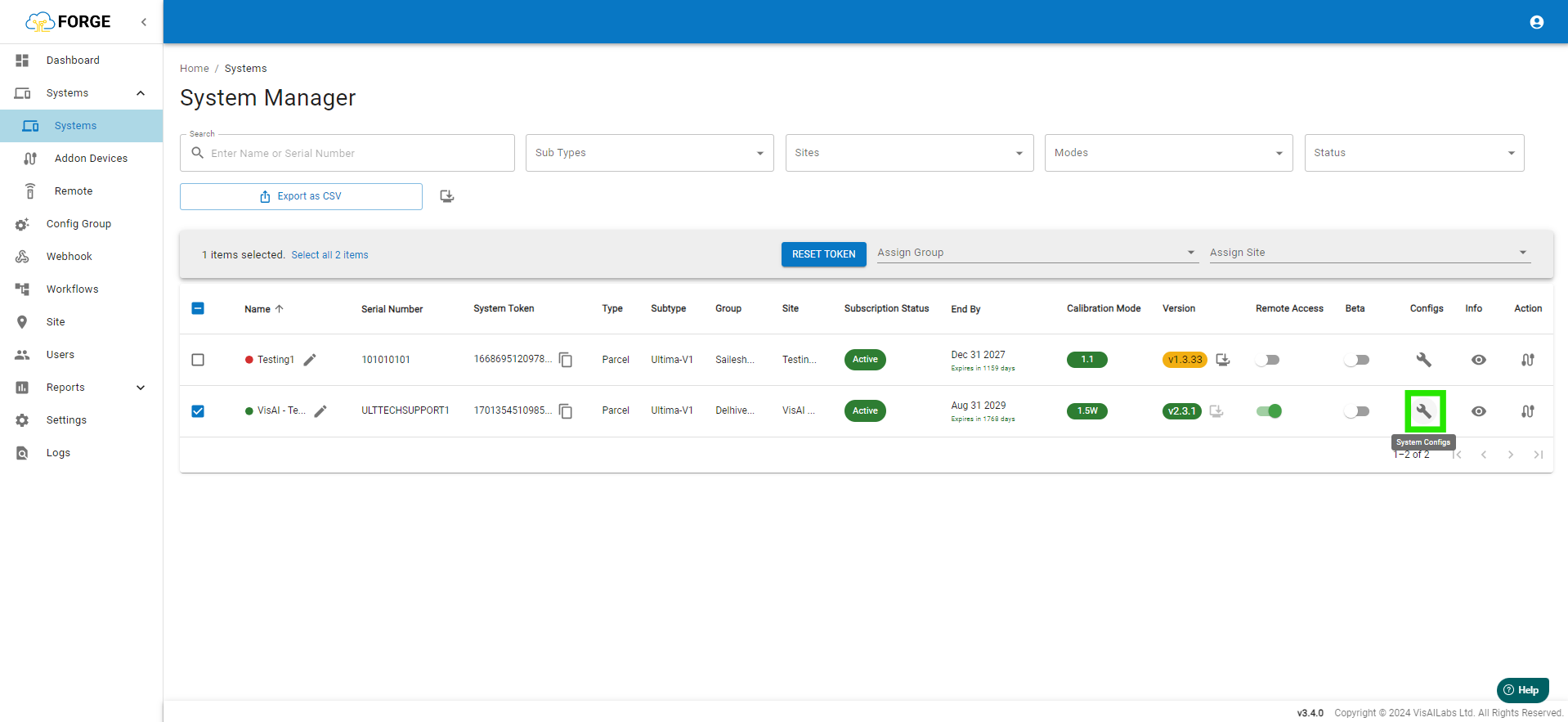Click update icon beside v1.3.33 version
Image resolution: width=1568 pixels, height=722 pixels.
click(x=1222, y=360)
